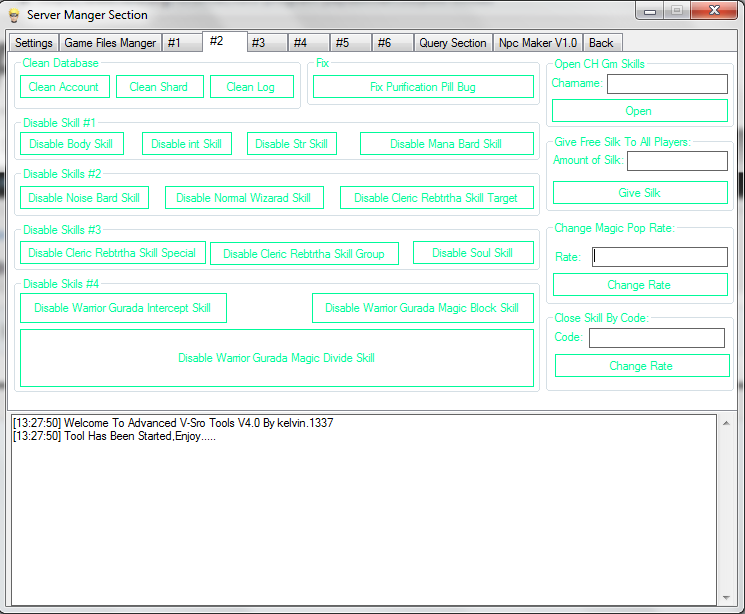Click Change Rate under Magic Pop Rate
Screen dimensions: 745x614
[x=640, y=285]
